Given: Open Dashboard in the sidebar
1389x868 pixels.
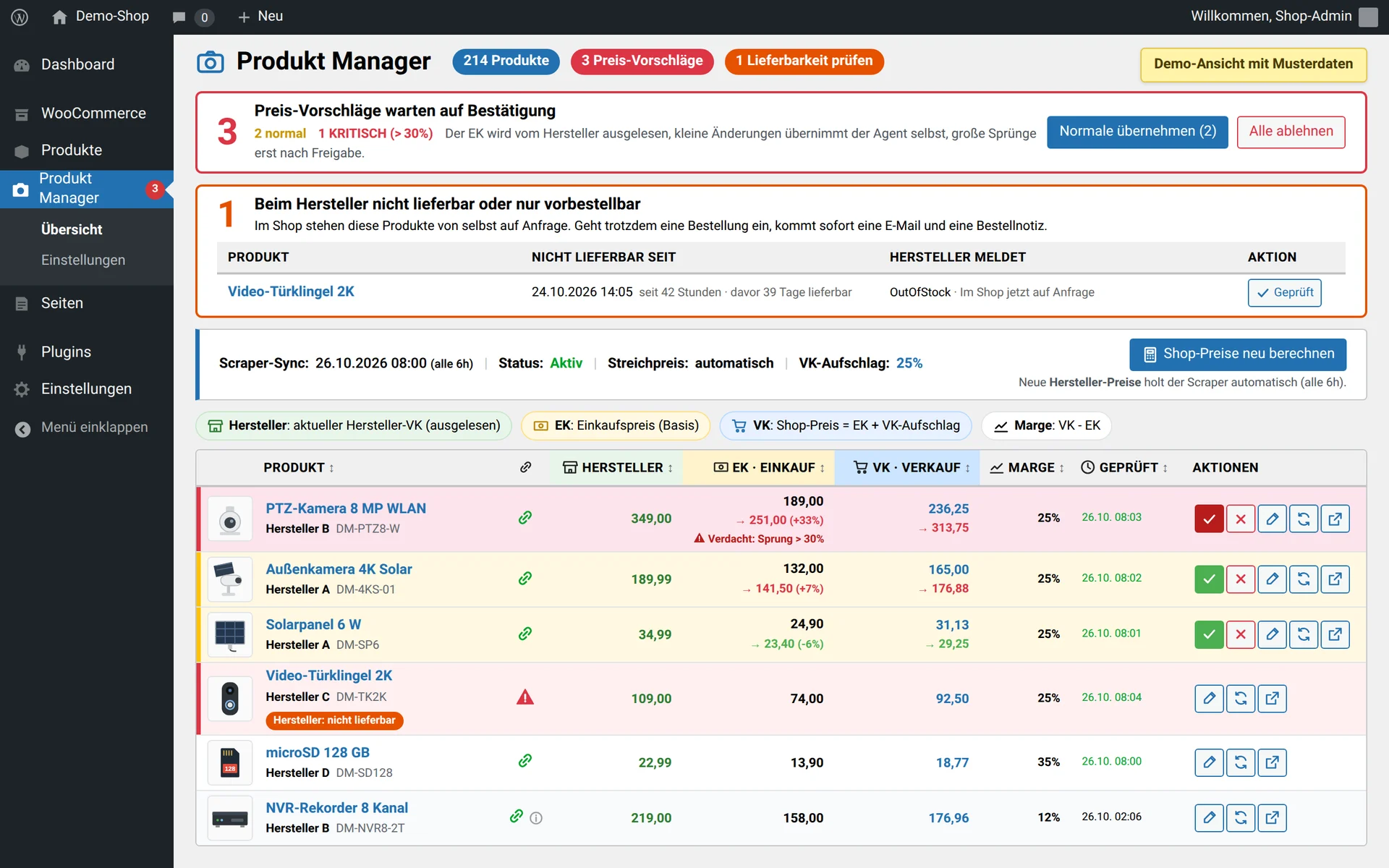Looking at the screenshot, I should pos(87,64).
